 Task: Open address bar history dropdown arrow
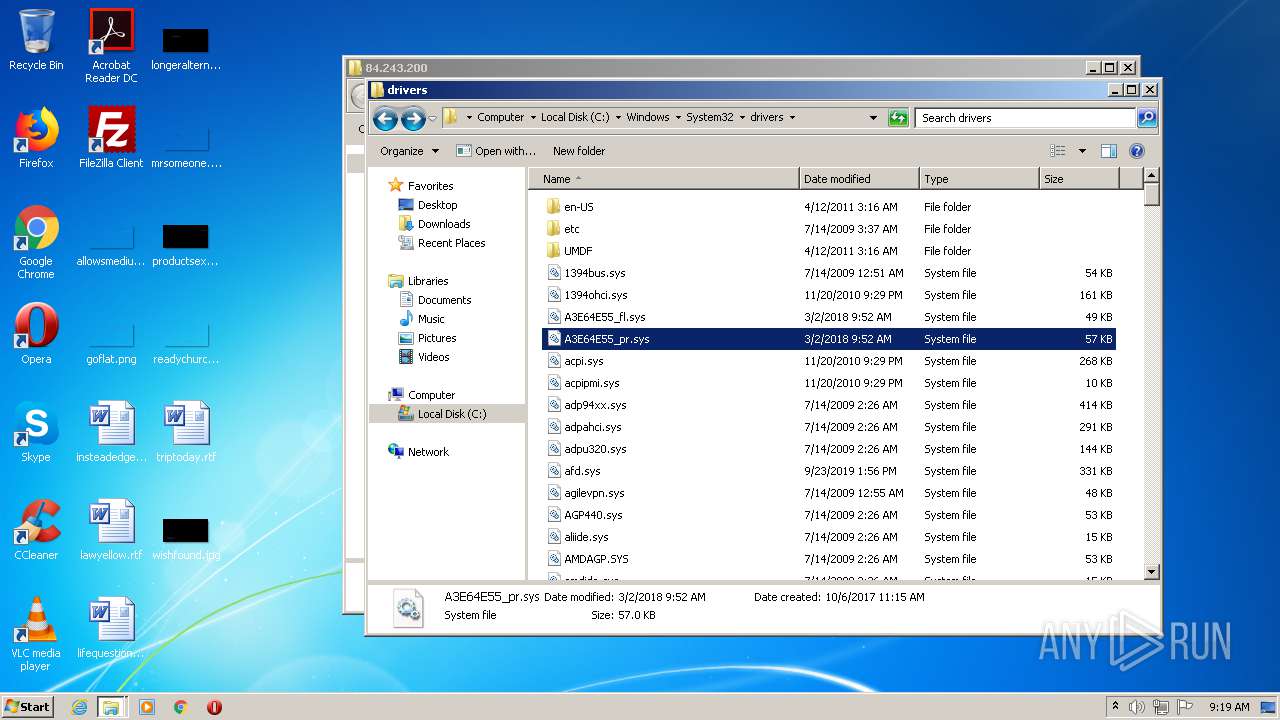point(873,118)
